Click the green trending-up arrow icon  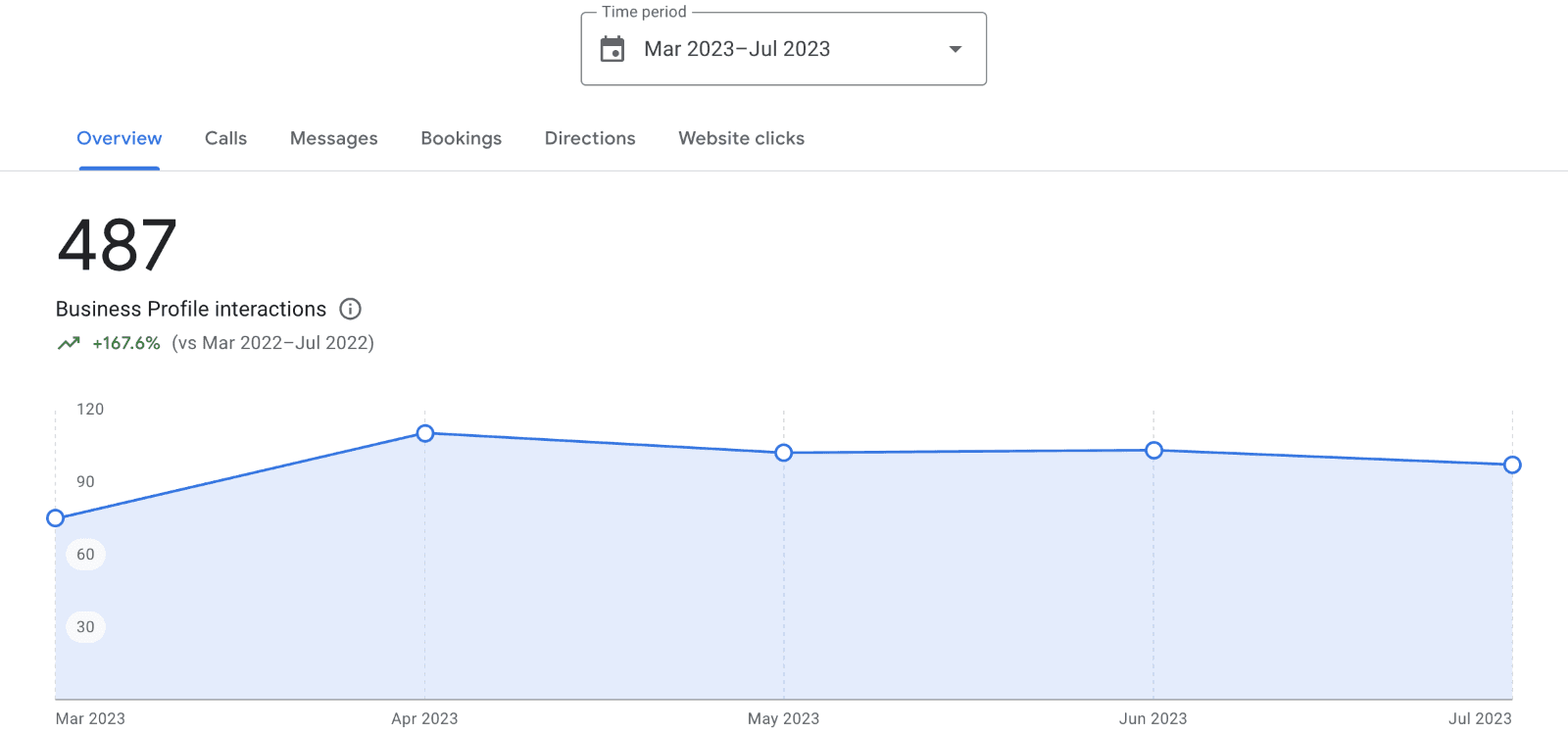69,343
